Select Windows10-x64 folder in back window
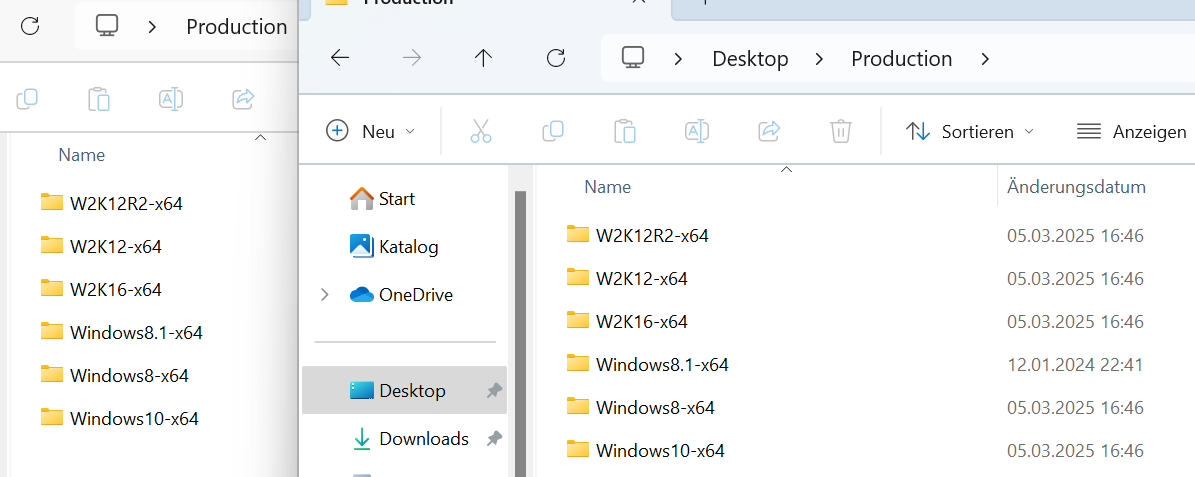The width and height of the screenshot is (1195, 477). pyautogui.click(x=119, y=418)
